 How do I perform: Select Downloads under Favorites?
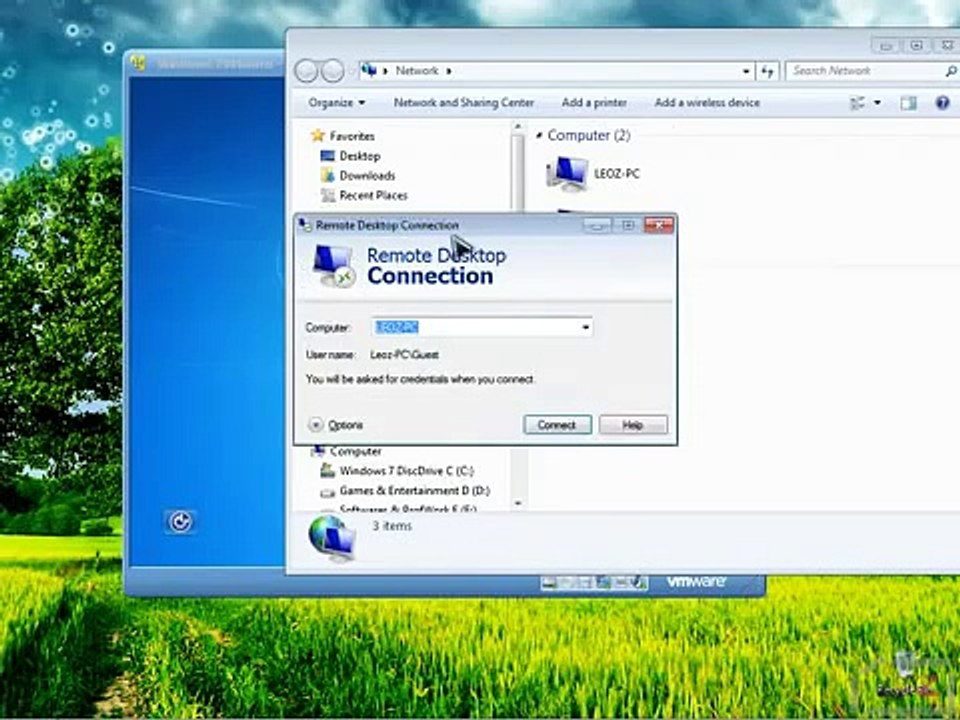pyautogui.click(x=367, y=176)
